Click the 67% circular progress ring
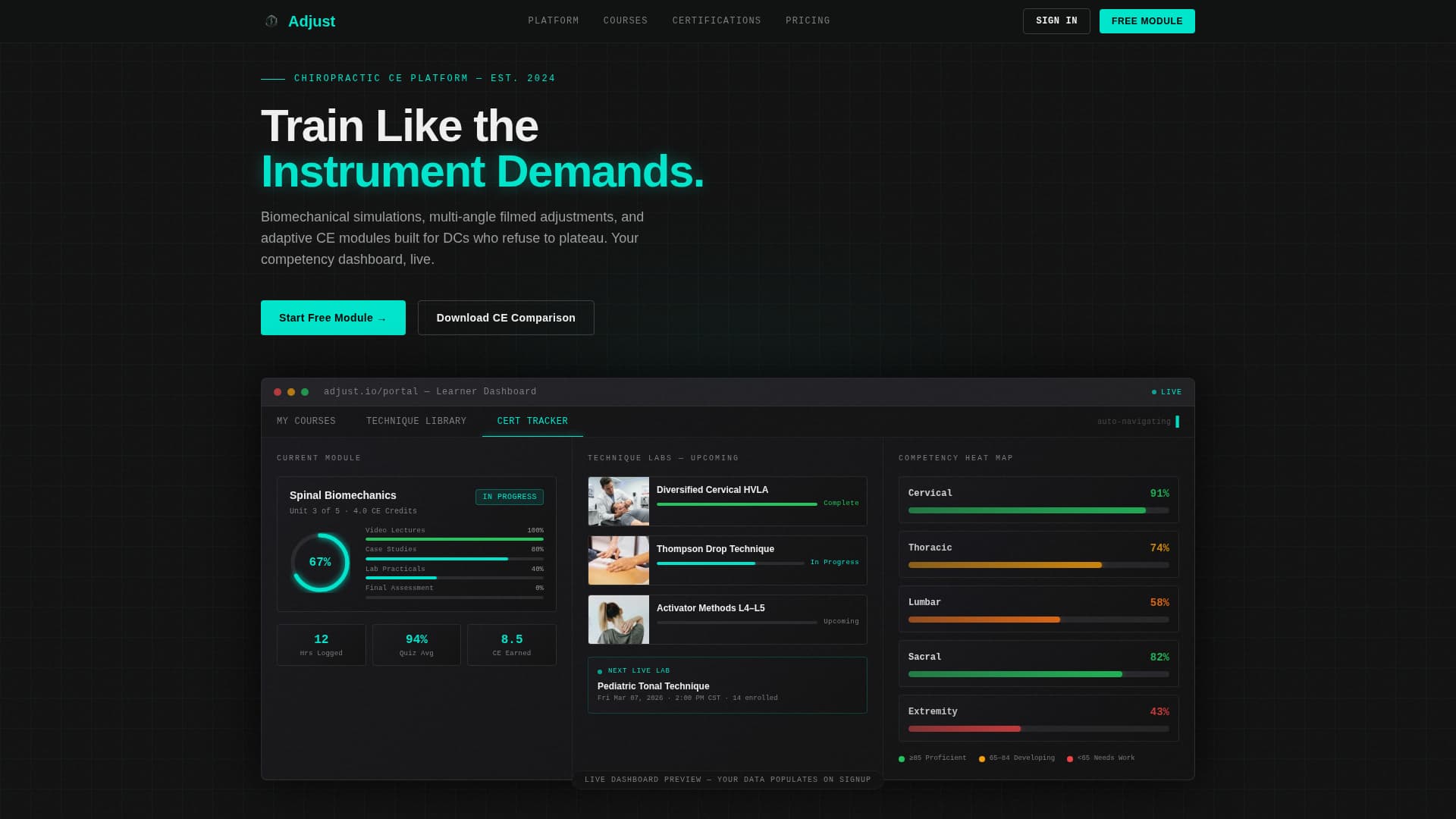This screenshot has width=1456, height=819. click(320, 562)
